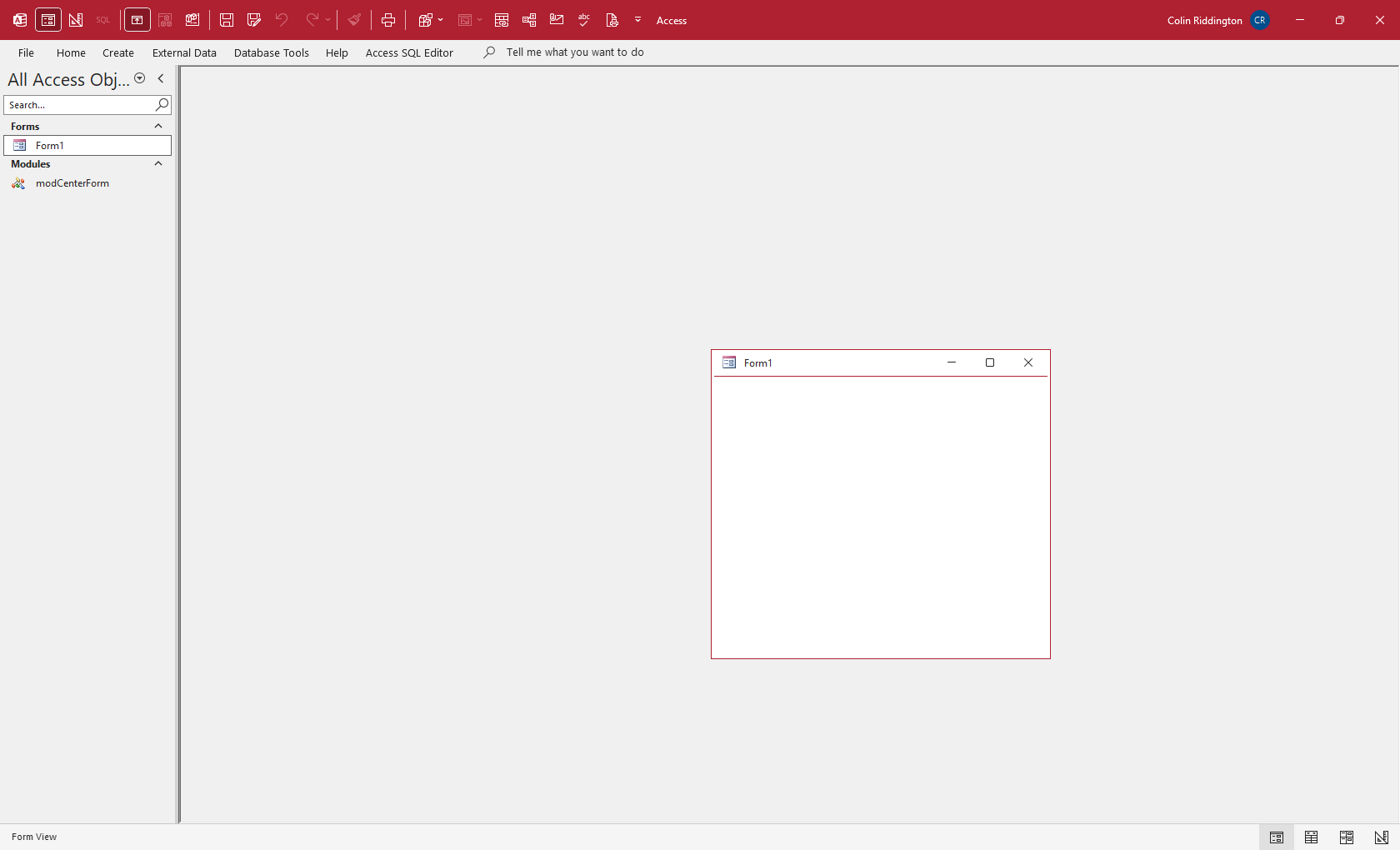Screen dimensions: 1400x850
Task: Open the File menu
Action: [x=26, y=52]
